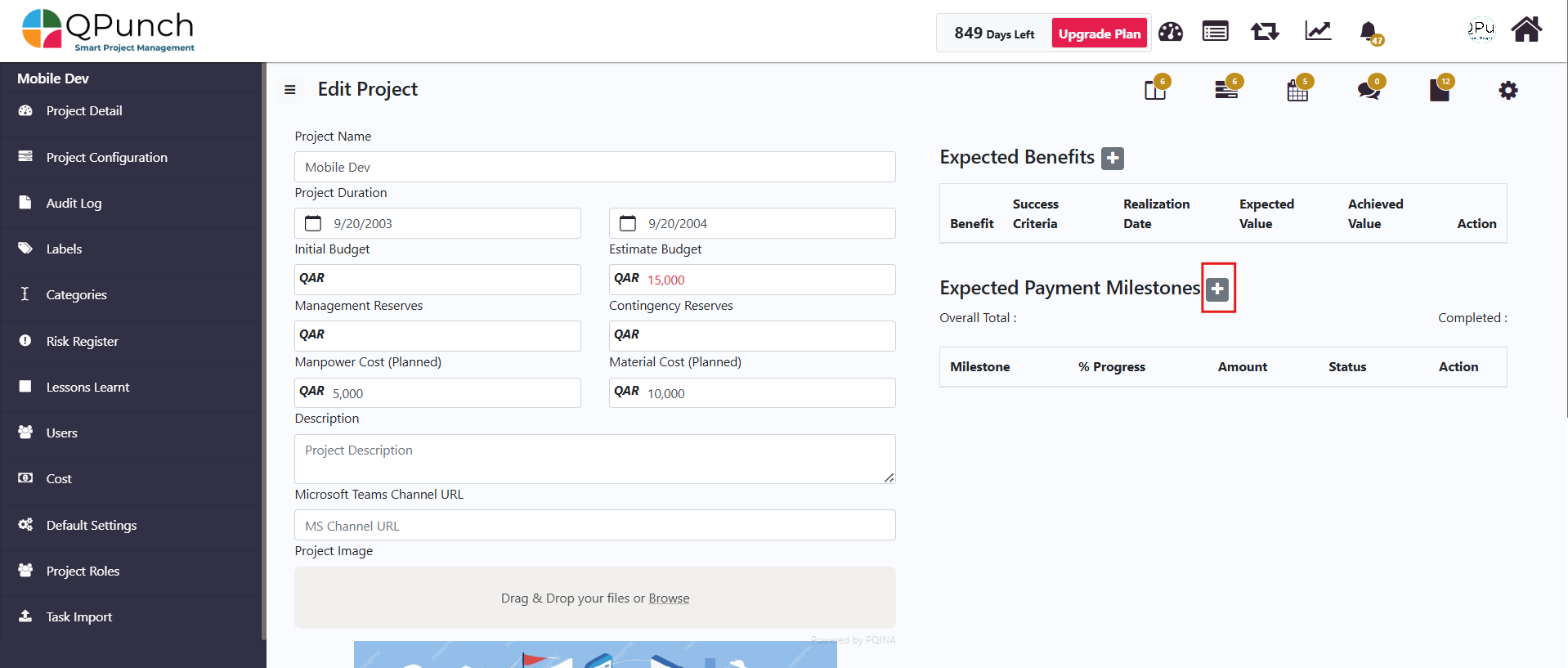Click the sidebar vertical scrollbar
1568x668 pixels.
point(263,352)
